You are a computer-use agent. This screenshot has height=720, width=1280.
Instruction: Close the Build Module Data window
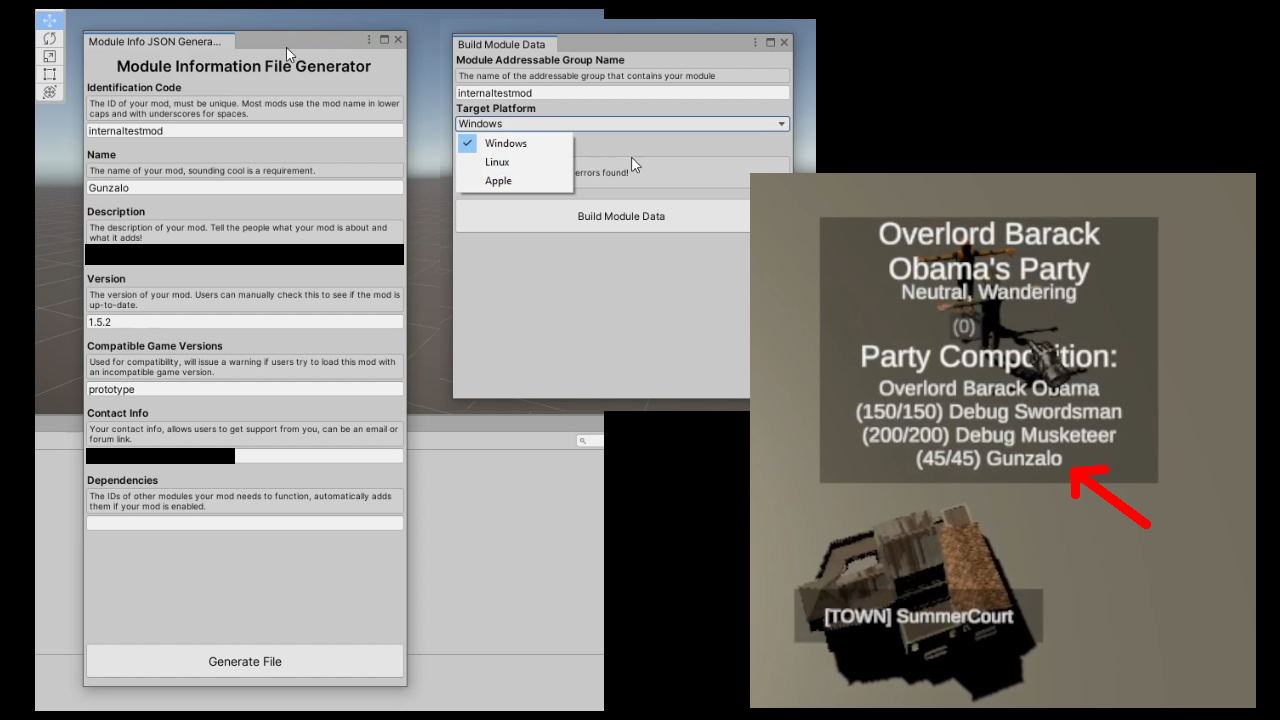tap(785, 43)
